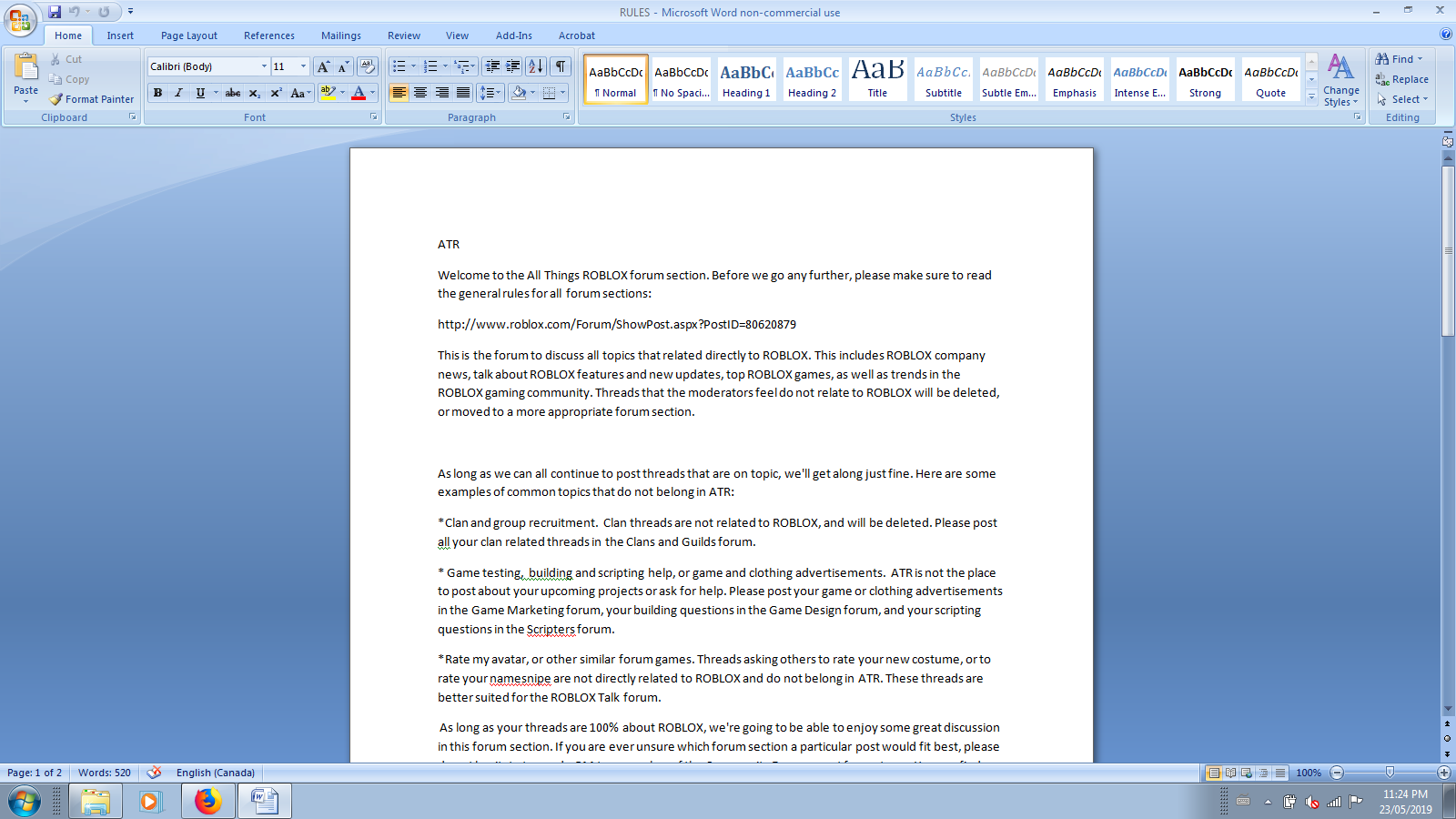Open the Calibri (Body) font name dropdown
Viewport: 1456px width, 819px height.
pos(264,66)
